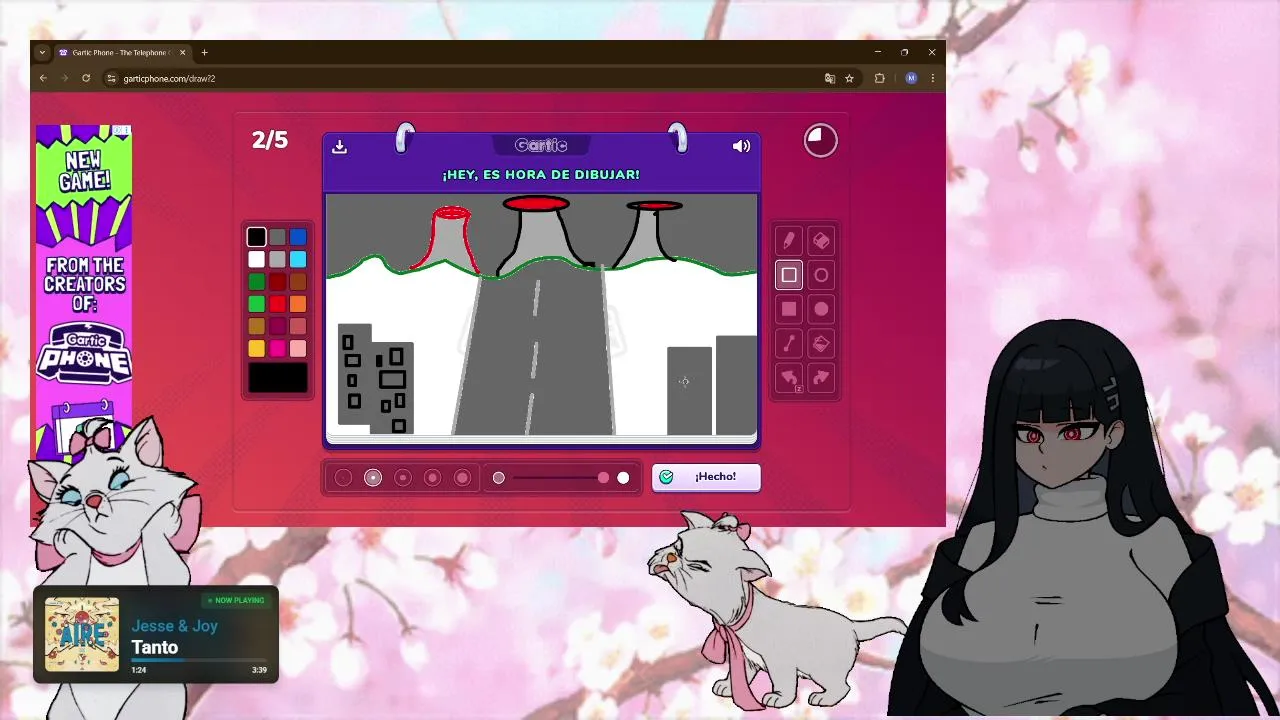Pick the yellow color swatch
The height and width of the screenshot is (720, 1280).
256,348
